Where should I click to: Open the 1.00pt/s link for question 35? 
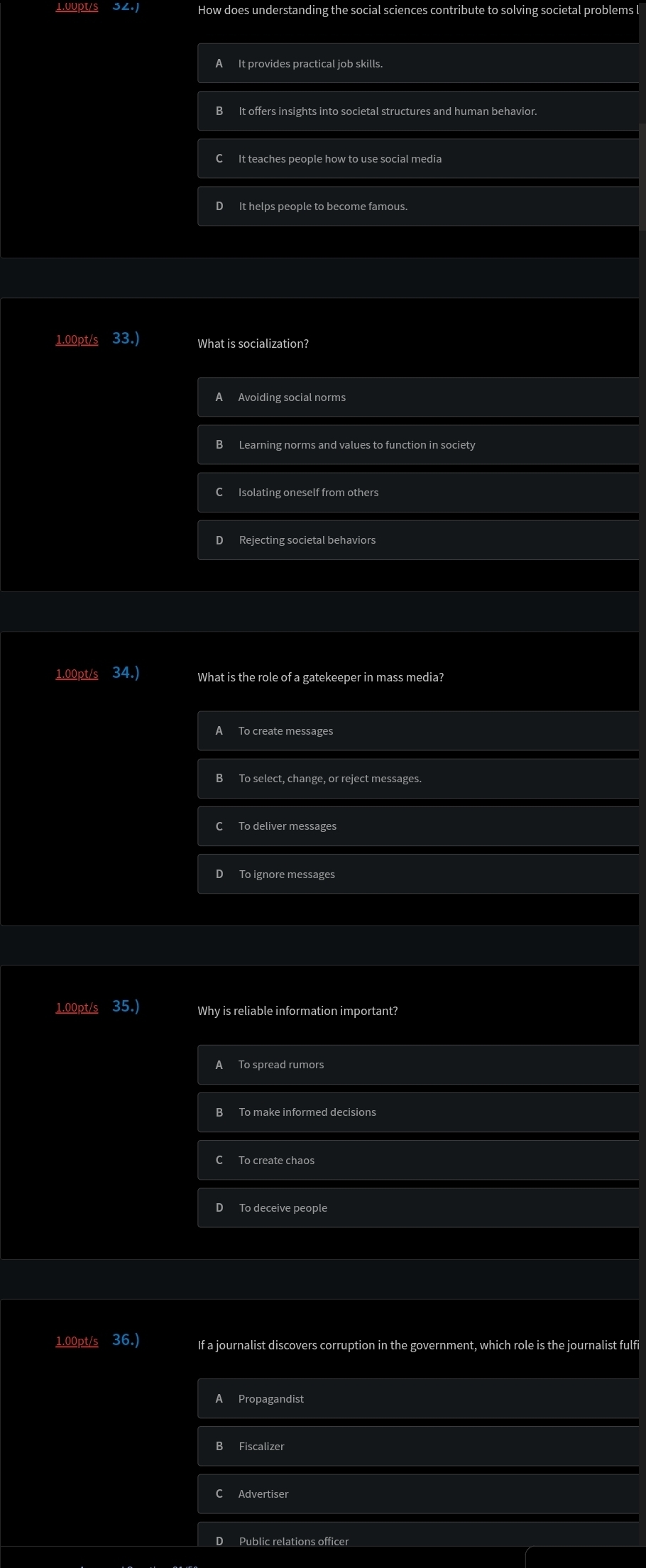point(77,1007)
